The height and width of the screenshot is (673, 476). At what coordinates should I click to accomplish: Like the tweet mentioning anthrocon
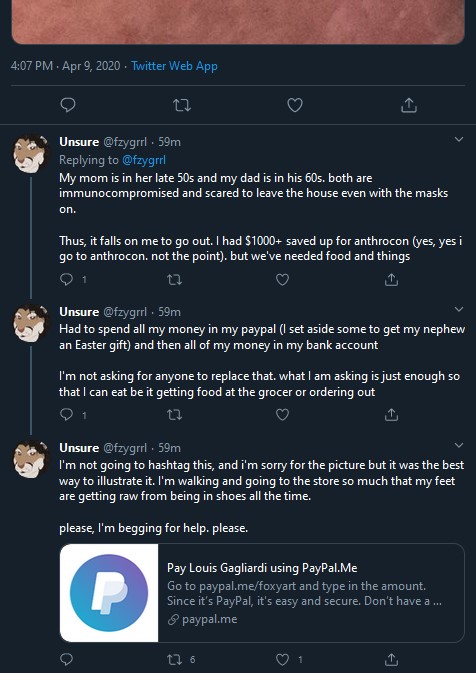click(282, 280)
